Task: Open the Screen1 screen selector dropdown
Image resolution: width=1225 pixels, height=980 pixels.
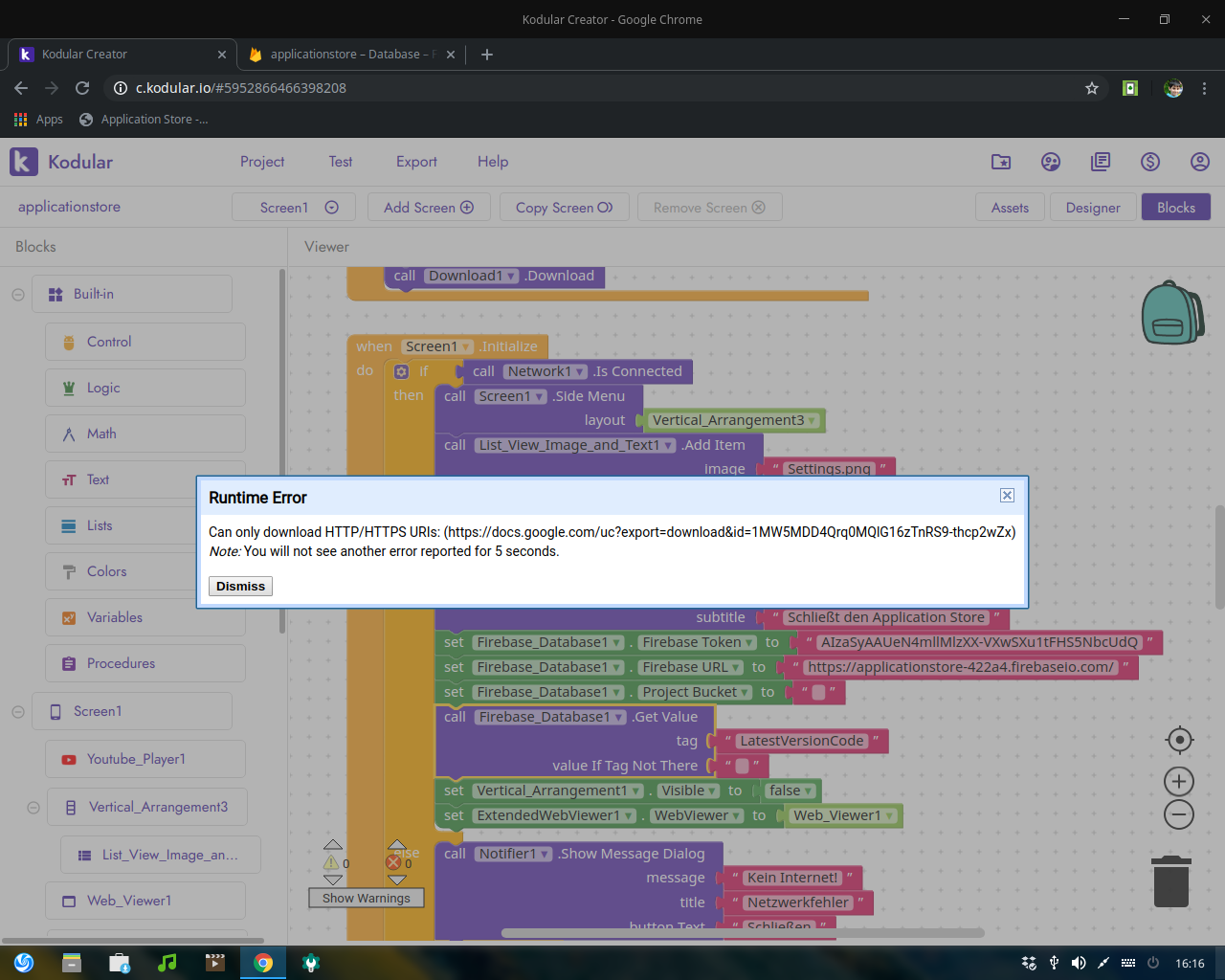Action: [x=294, y=208]
